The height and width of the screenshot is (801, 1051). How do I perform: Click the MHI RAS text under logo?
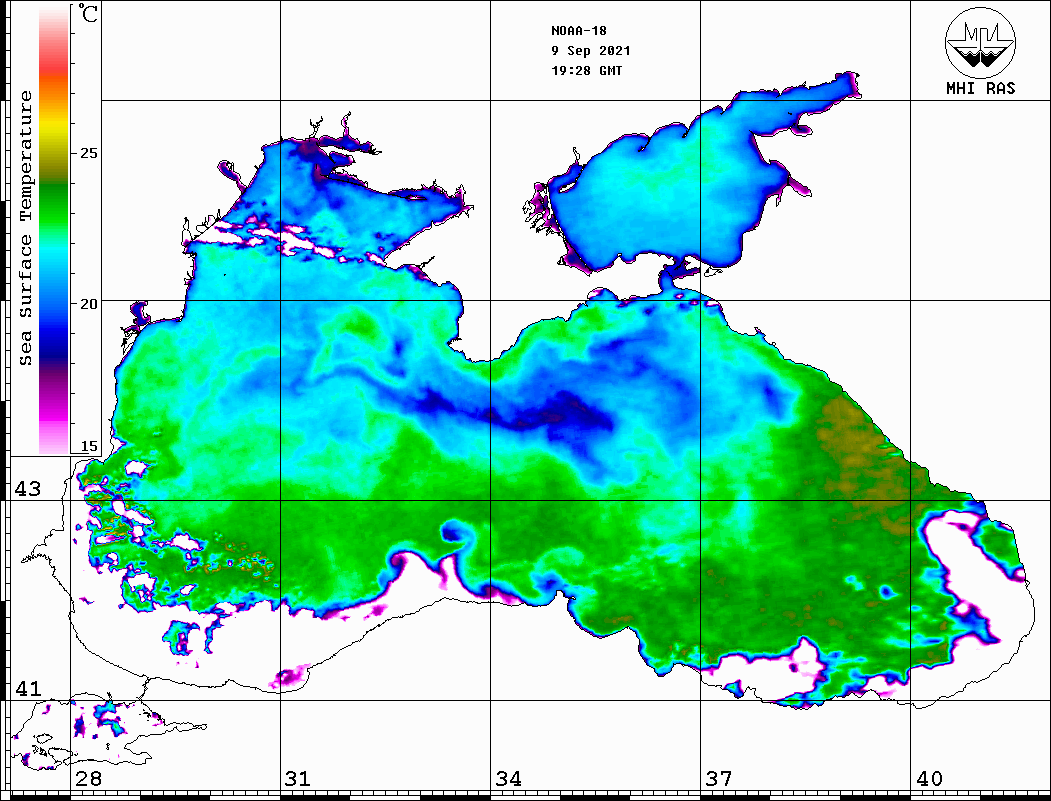(x=980, y=88)
